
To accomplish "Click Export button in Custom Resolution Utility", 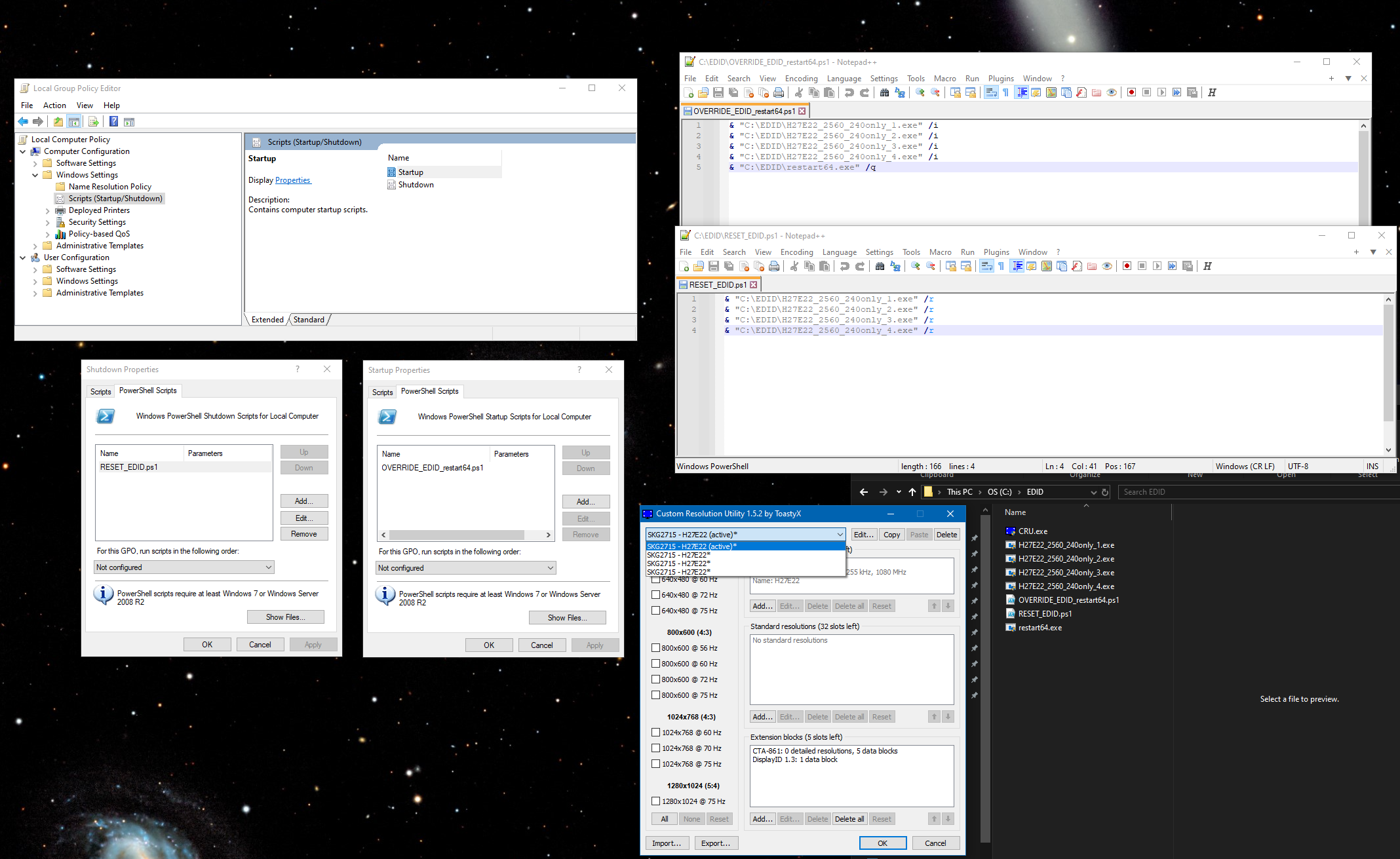I will pyautogui.click(x=715, y=843).
